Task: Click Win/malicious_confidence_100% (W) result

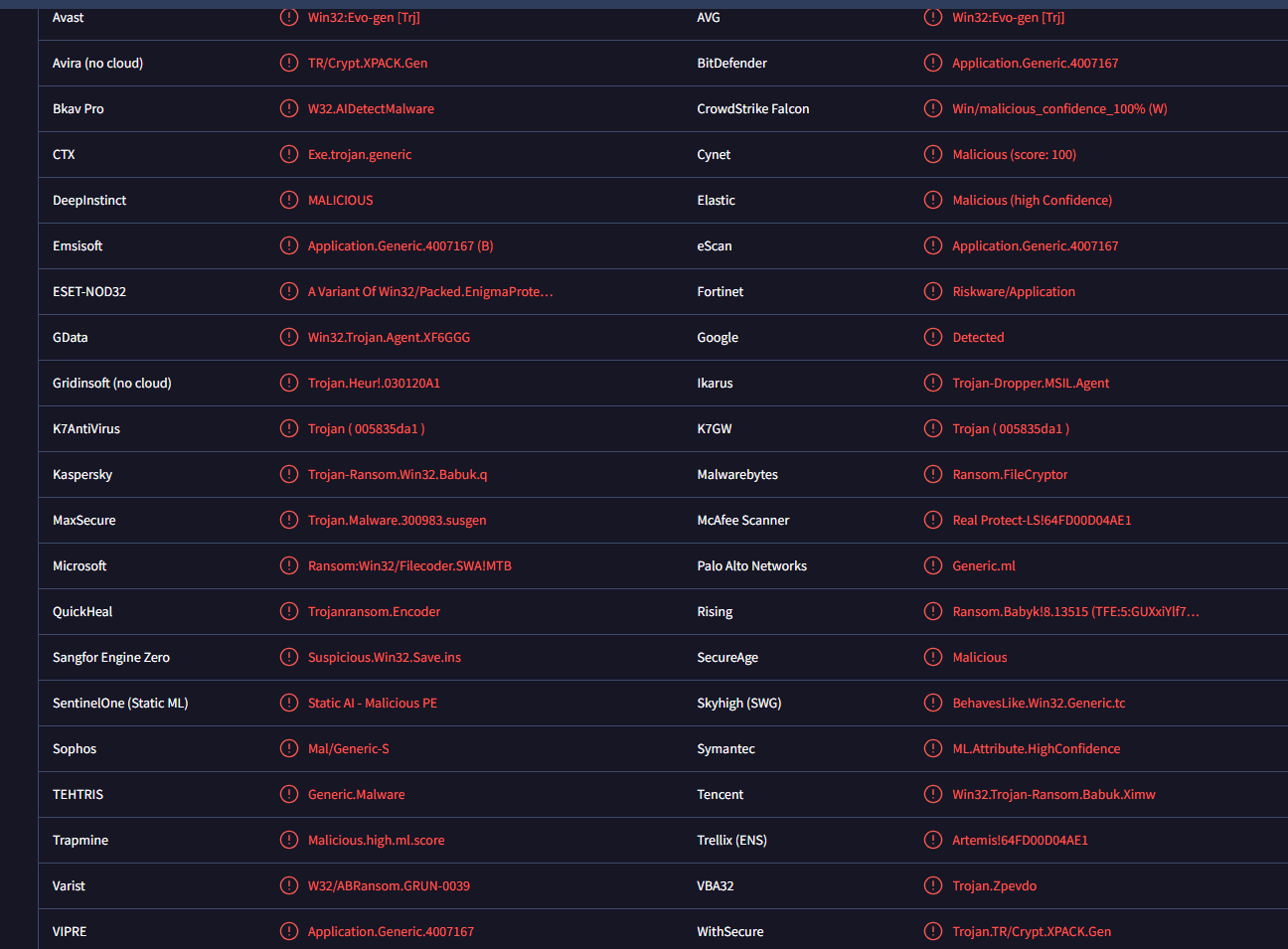Action: (x=1059, y=108)
